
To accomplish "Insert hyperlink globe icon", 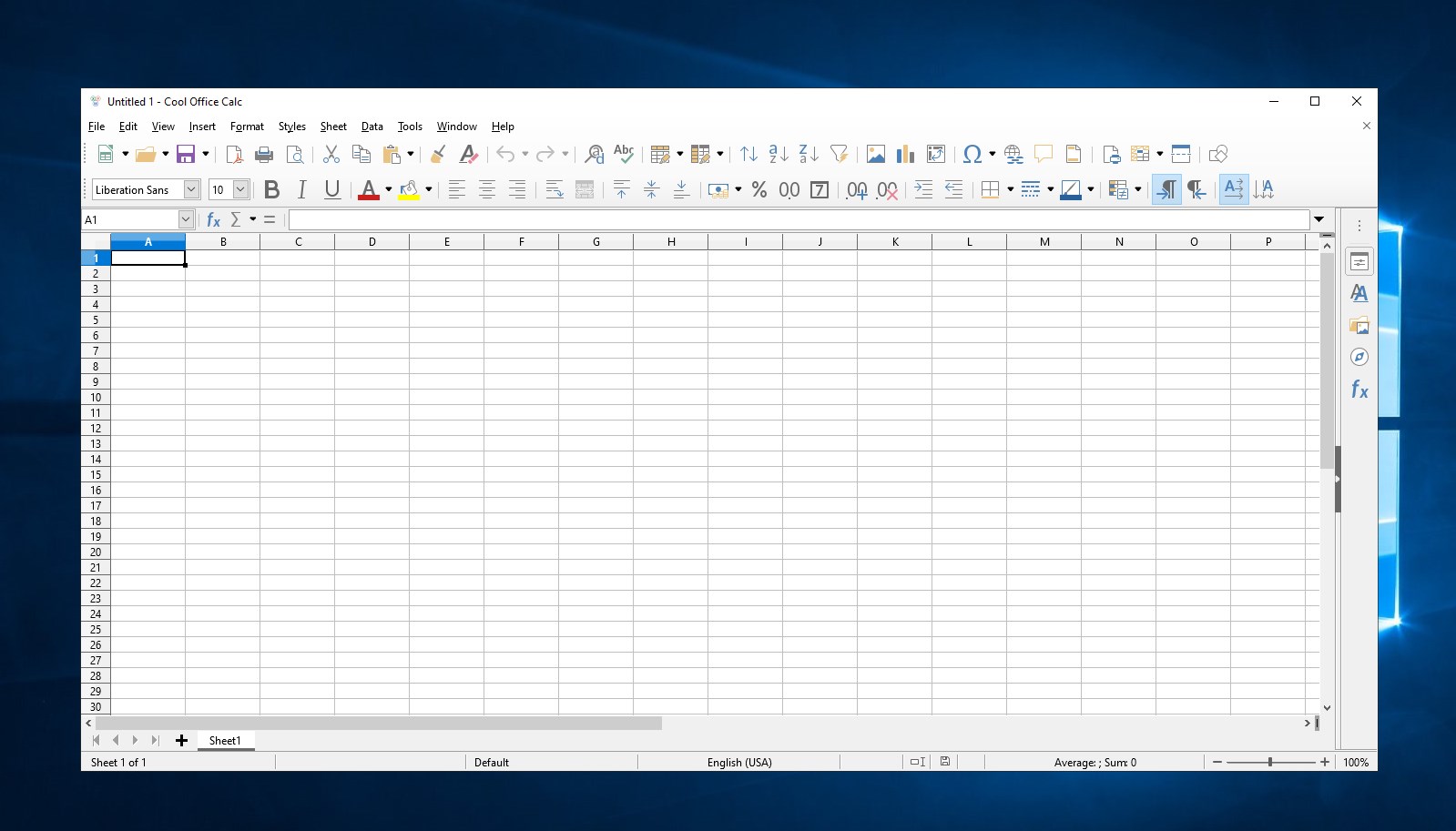I will click(1013, 154).
